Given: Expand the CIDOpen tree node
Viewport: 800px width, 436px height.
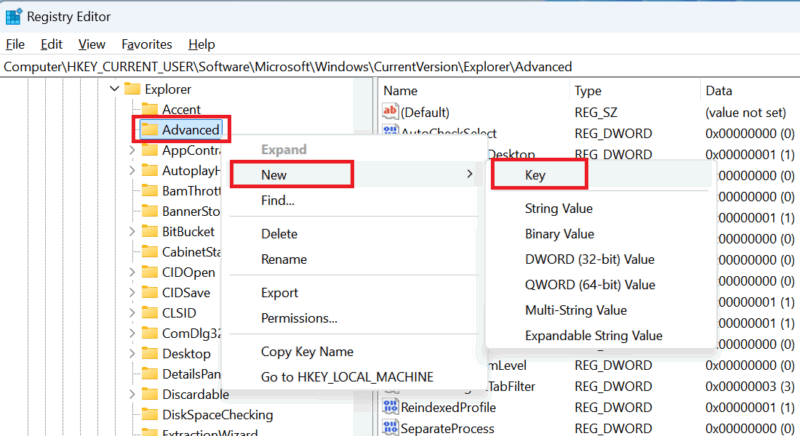Looking at the screenshot, I should 132,272.
